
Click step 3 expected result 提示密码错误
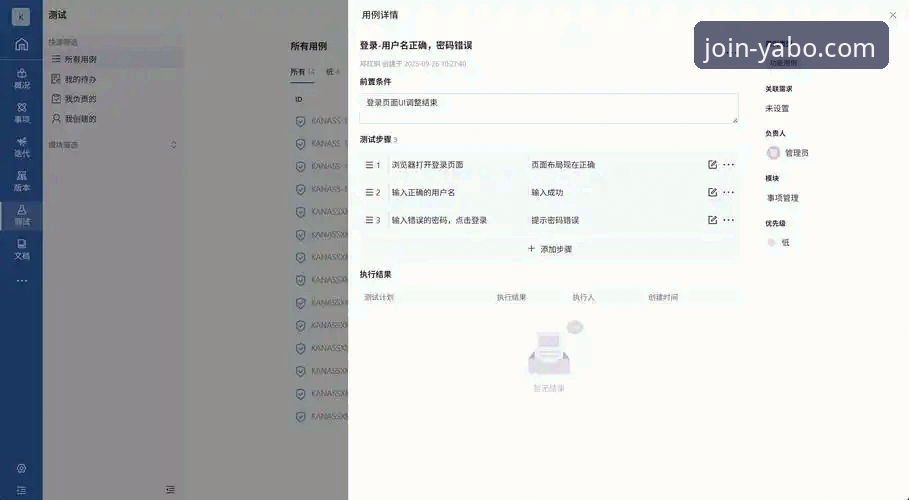point(555,220)
